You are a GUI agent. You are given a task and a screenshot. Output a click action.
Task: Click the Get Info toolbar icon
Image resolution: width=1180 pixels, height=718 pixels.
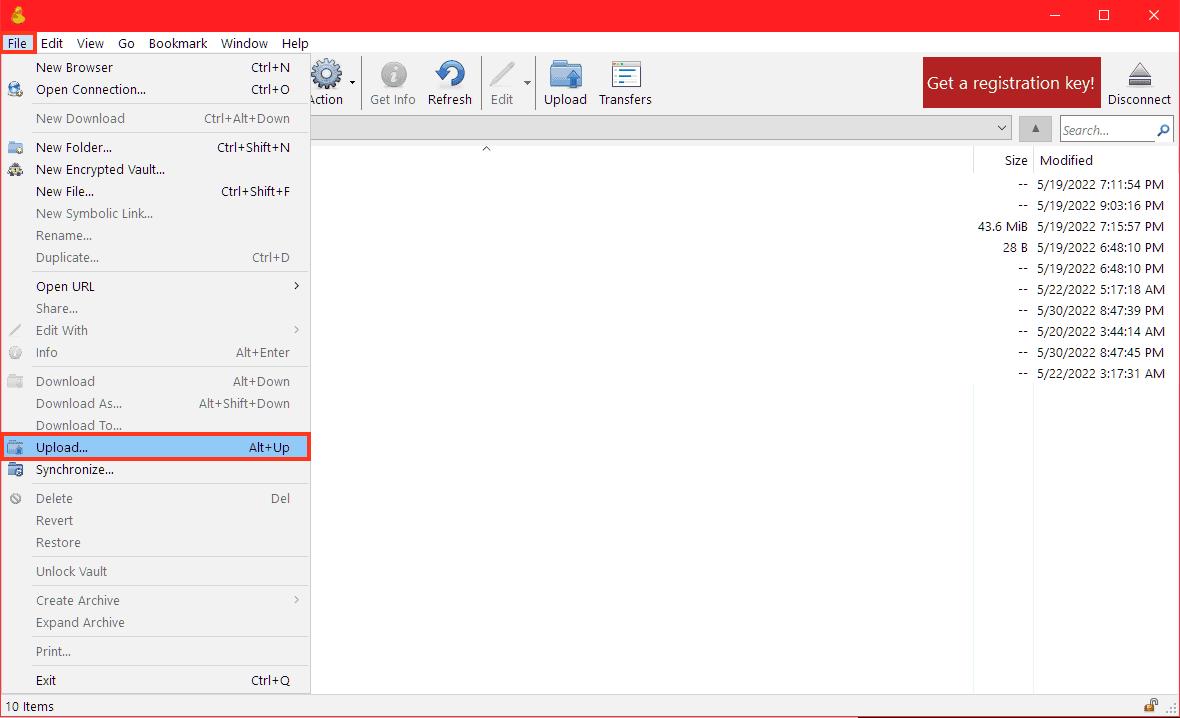[x=393, y=76]
